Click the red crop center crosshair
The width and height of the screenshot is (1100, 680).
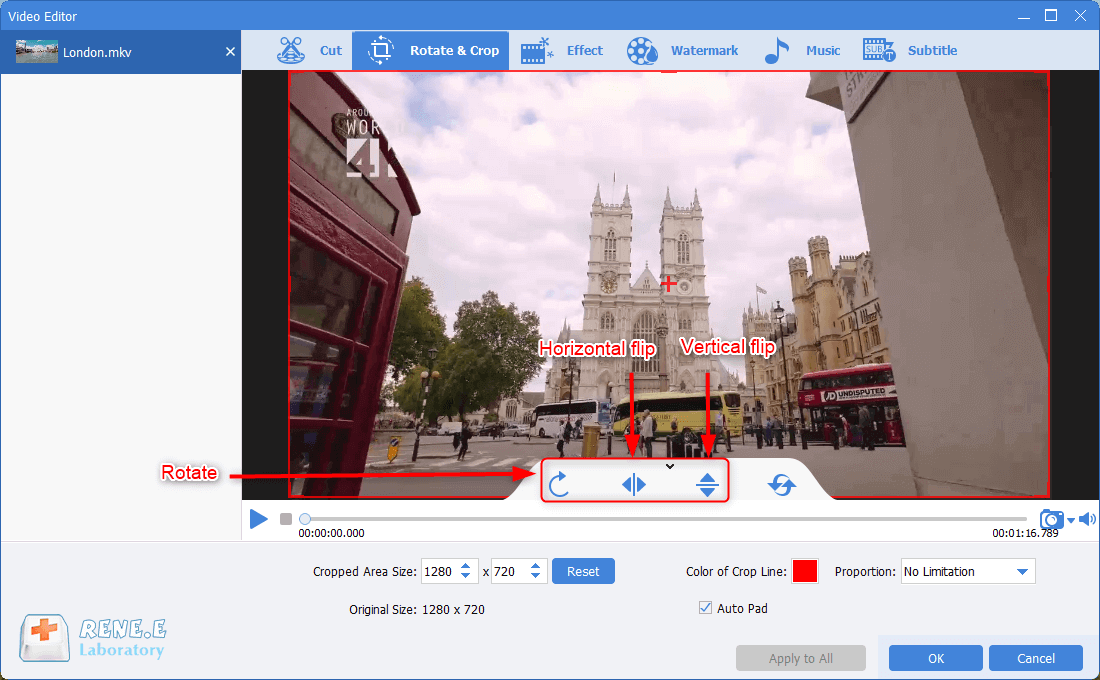pyautogui.click(x=669, y=284)
